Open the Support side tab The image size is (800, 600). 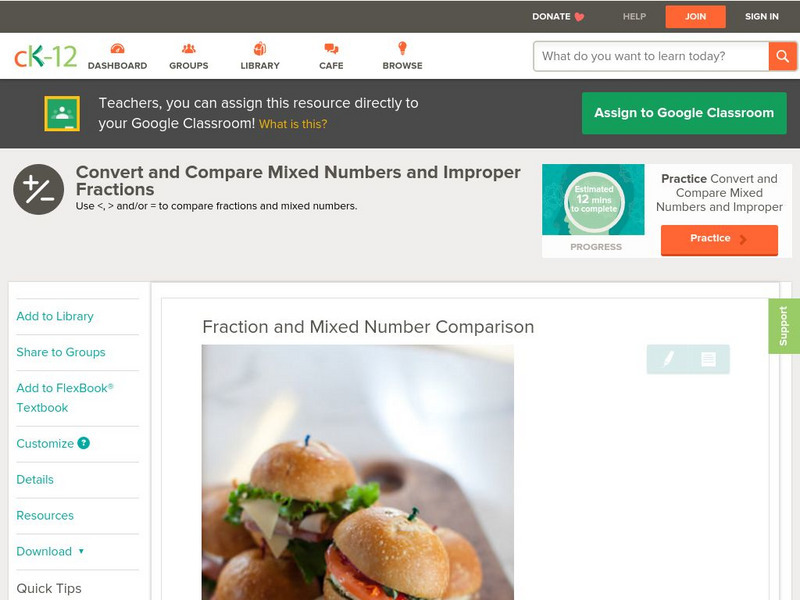(x=784, y=326)
